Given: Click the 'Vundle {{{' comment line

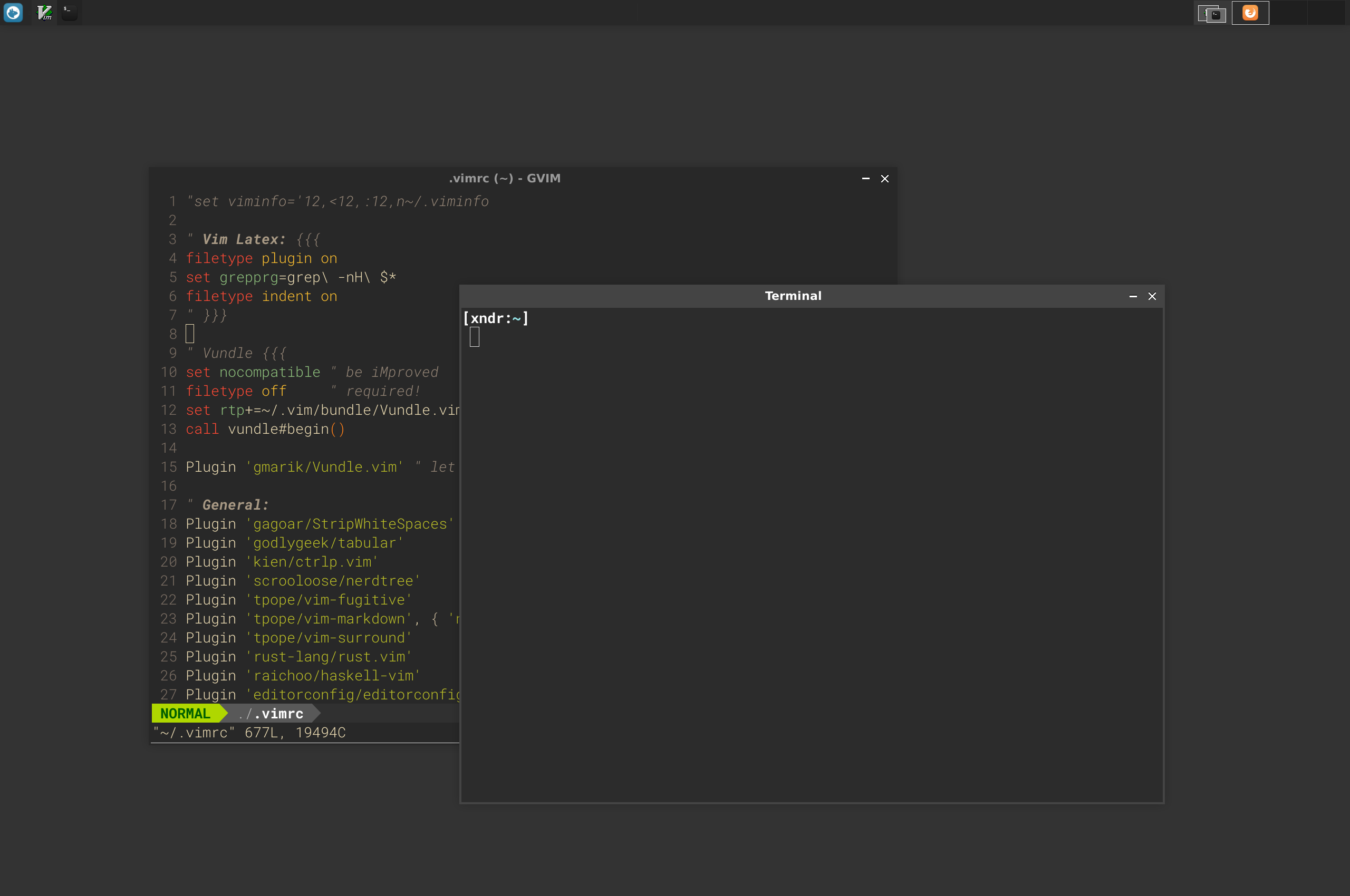Looking at the screenshot, I should [x=236, y=353].
